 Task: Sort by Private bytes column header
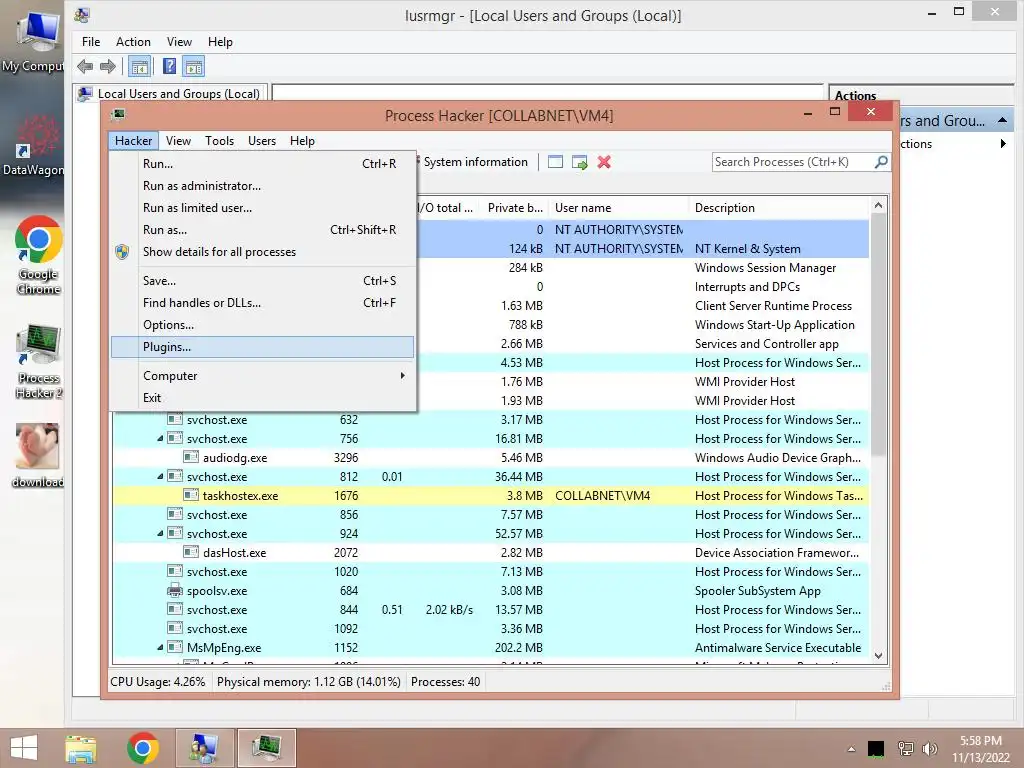(x=515, y=208)
